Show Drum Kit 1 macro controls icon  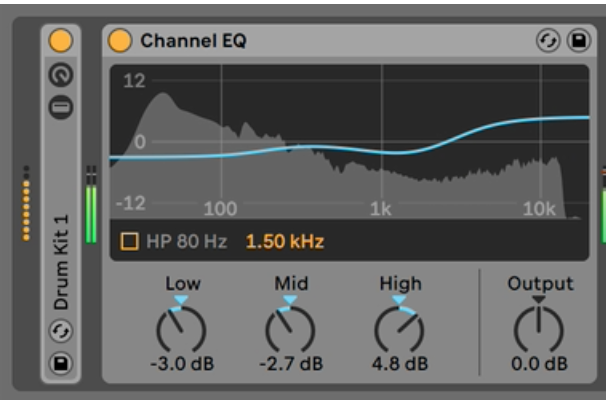click(x=61, y=75)
